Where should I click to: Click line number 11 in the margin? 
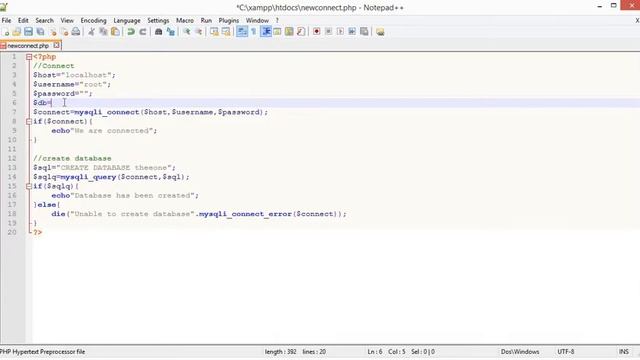coord(12,149)
